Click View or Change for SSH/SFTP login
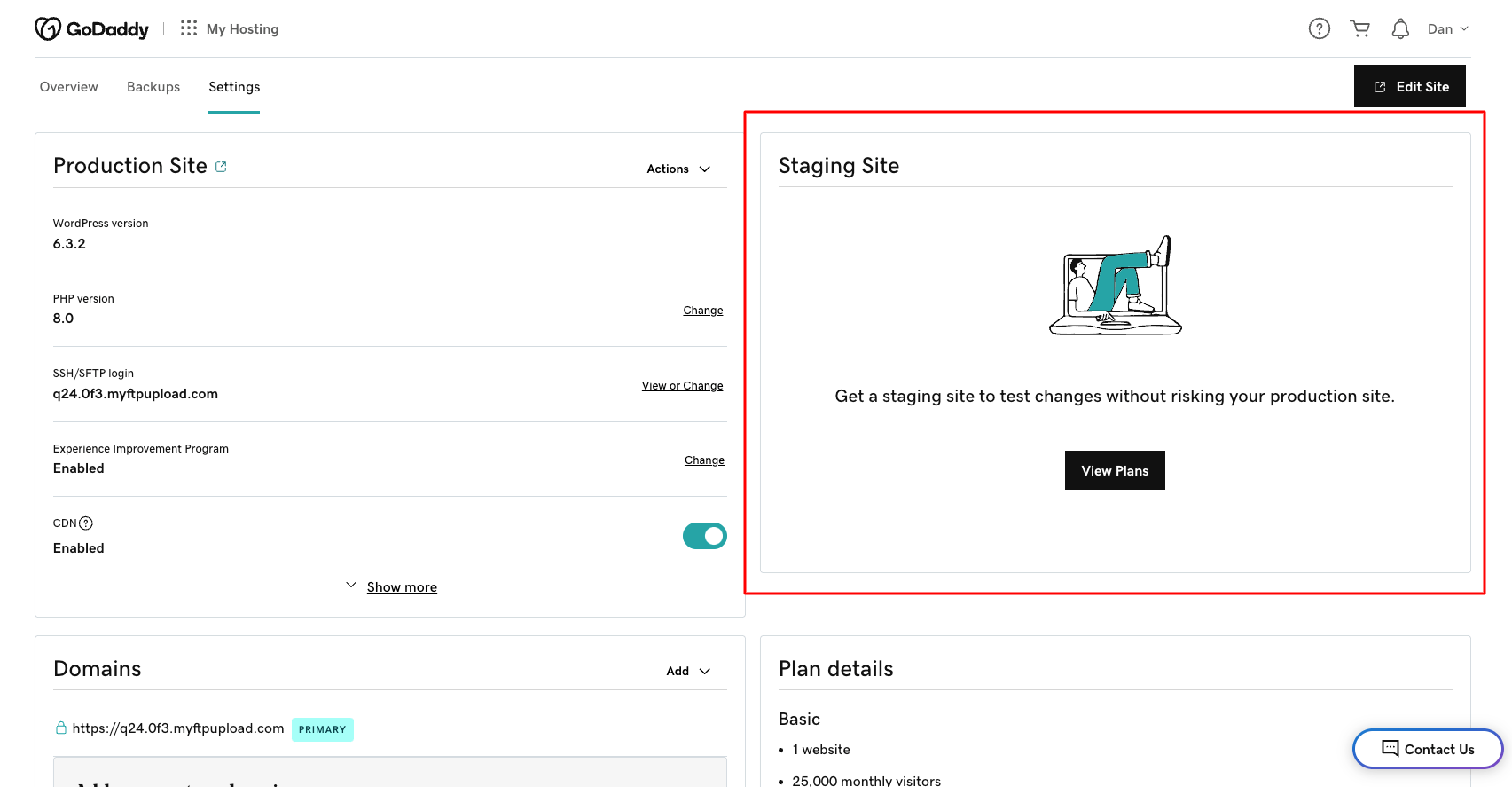 tap(682, 386)
